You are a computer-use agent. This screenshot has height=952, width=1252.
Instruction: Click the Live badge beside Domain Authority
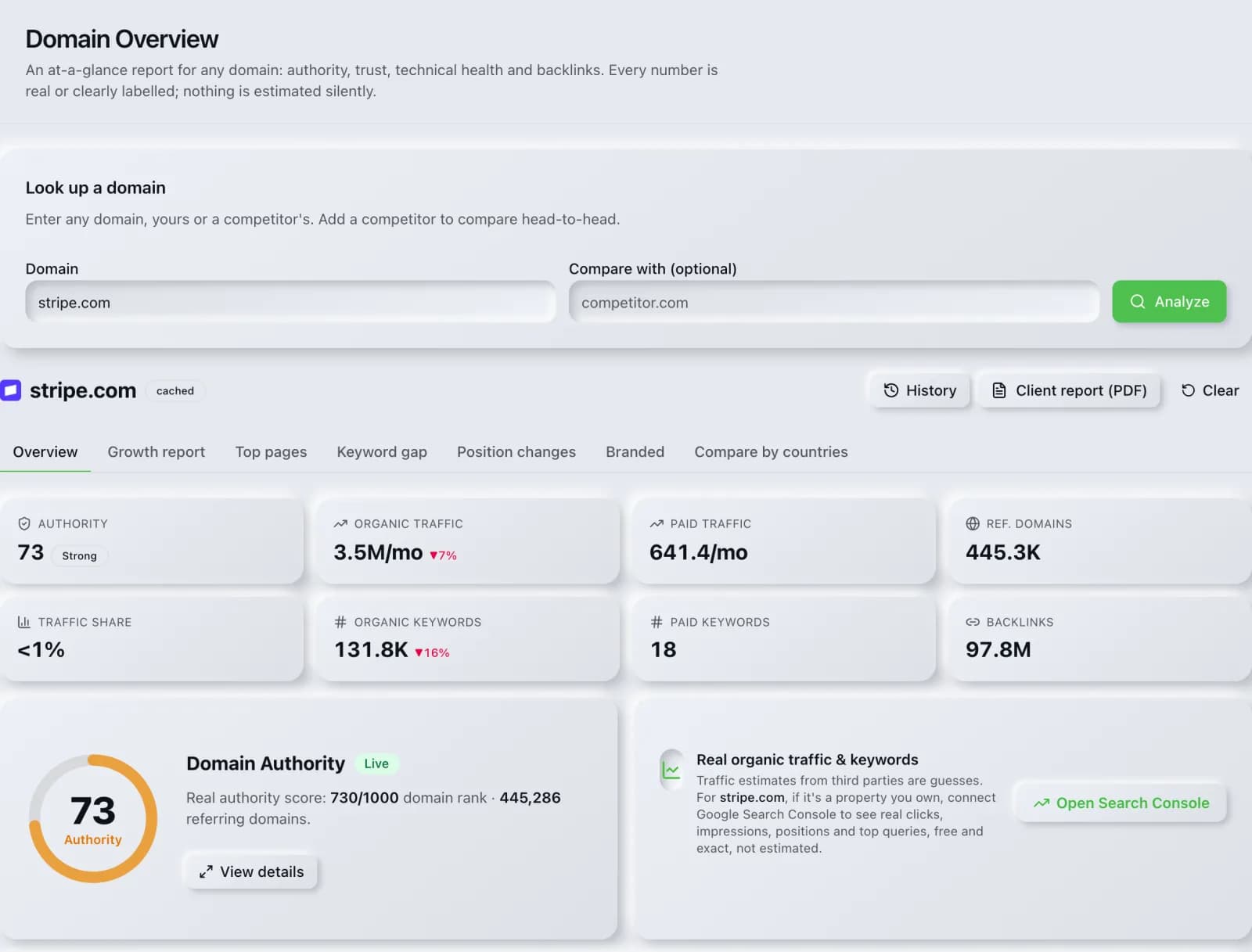click(x=376, y=764)
